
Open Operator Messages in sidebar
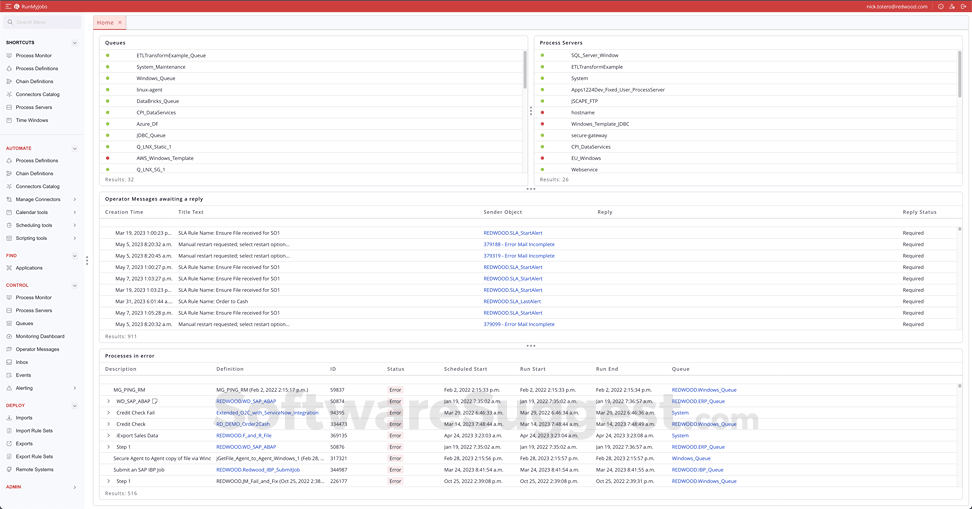coord(37,349)
